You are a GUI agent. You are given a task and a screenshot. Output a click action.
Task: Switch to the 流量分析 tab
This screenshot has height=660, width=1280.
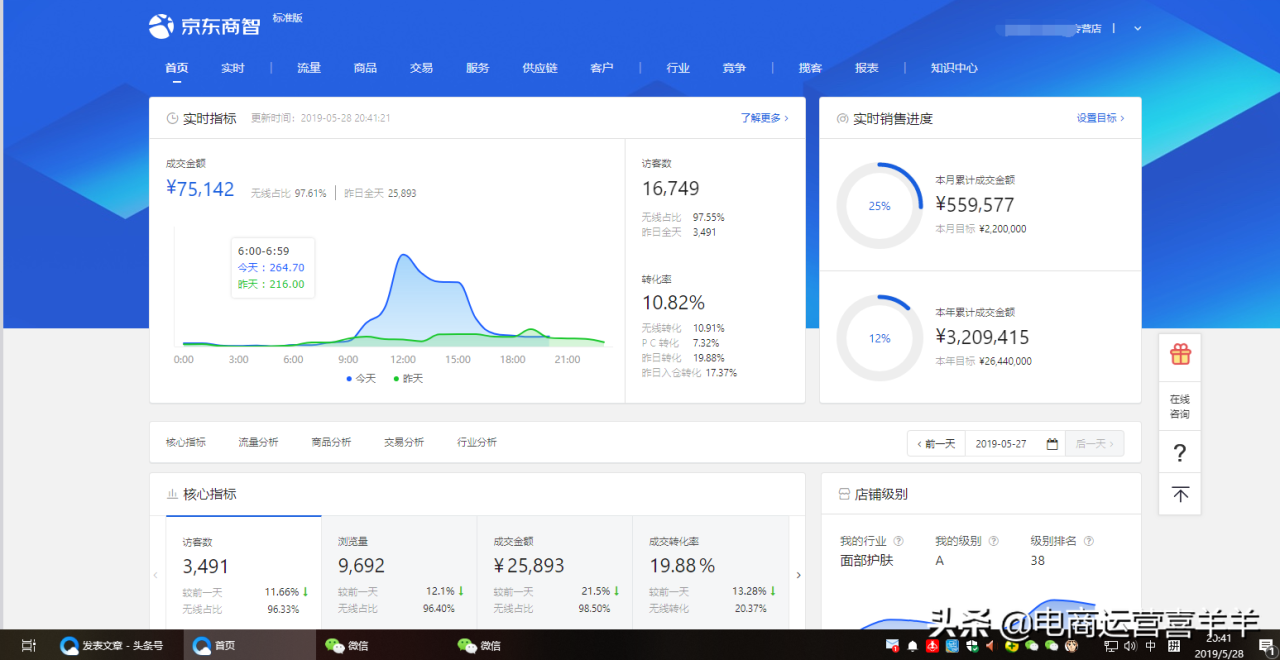click(258, 441)
